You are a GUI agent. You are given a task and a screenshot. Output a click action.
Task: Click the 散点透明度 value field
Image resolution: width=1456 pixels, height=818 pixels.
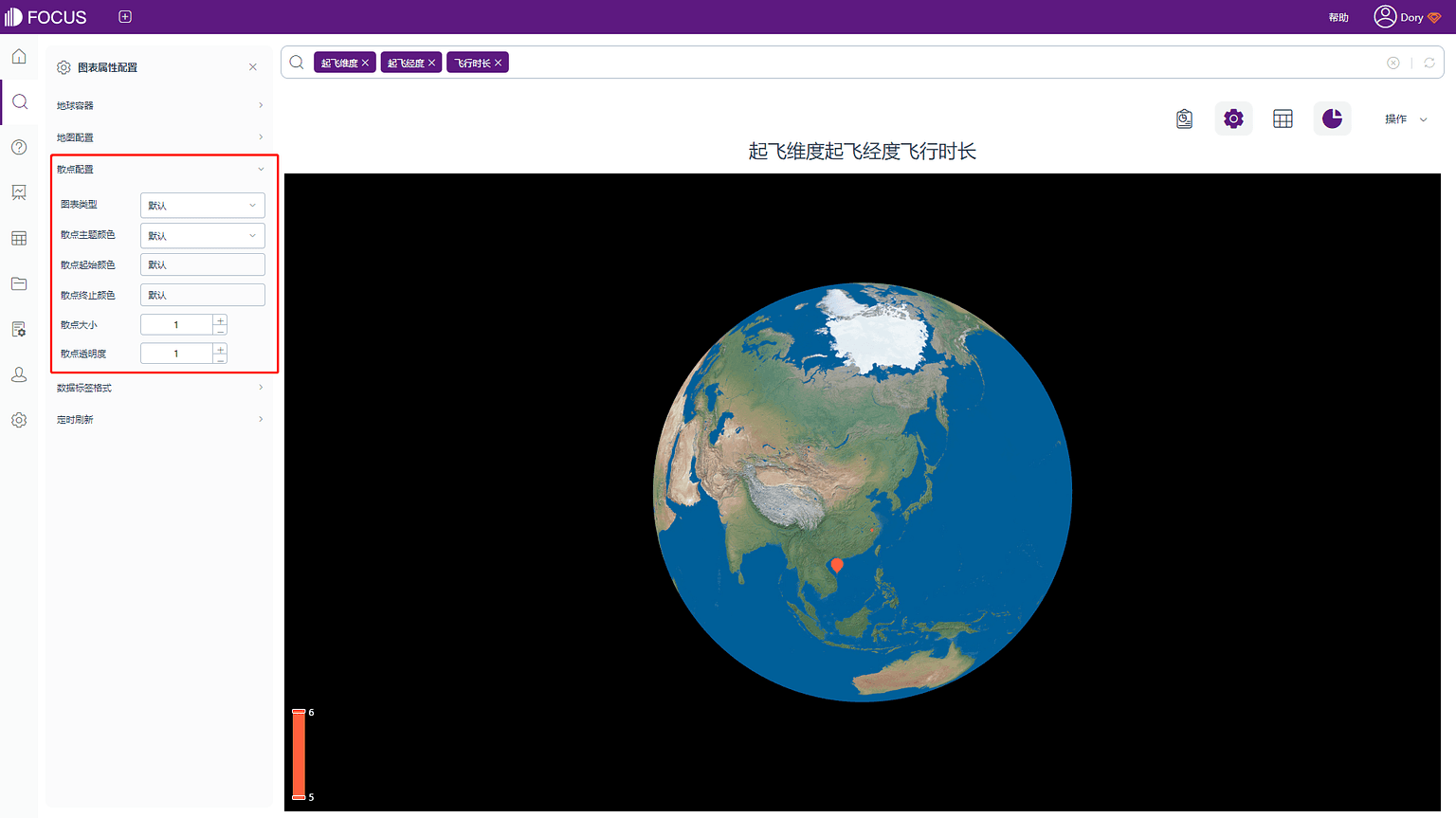click(x=176, y=354)
